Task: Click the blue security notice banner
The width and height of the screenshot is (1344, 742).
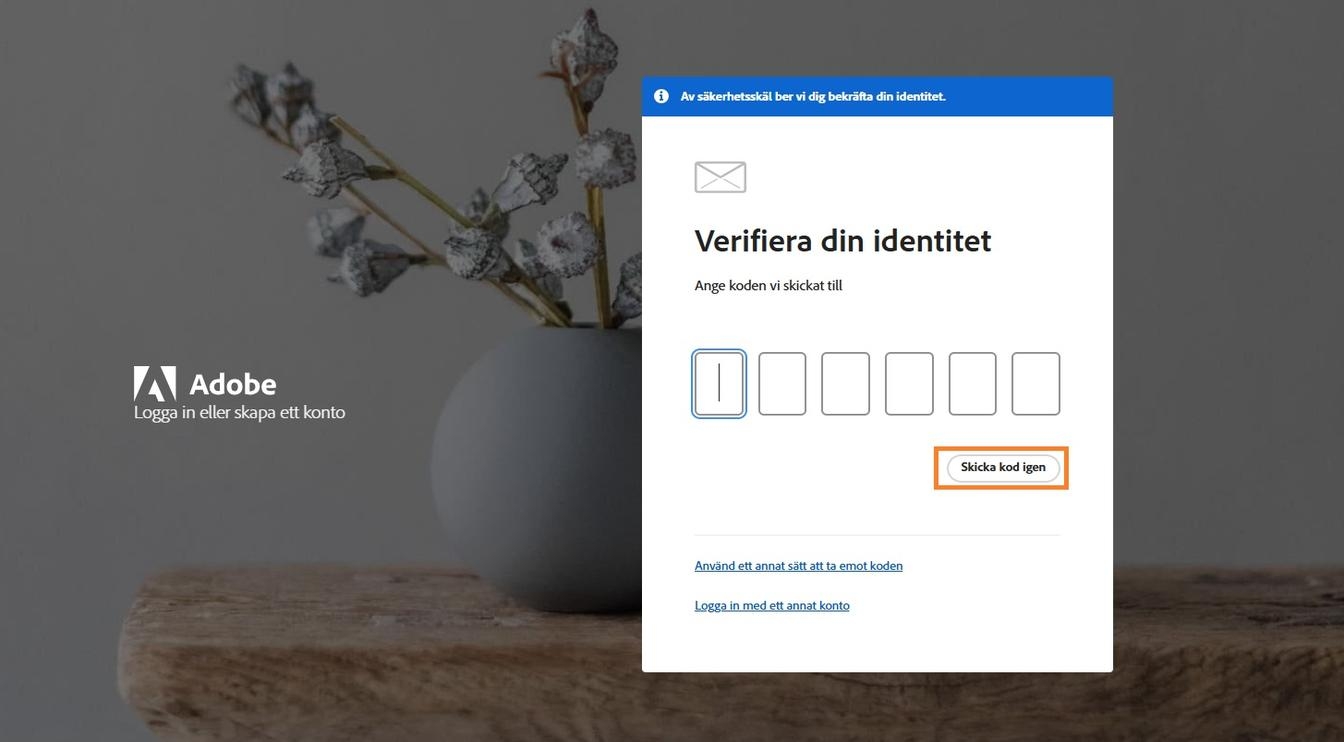Action: (877, 96)
